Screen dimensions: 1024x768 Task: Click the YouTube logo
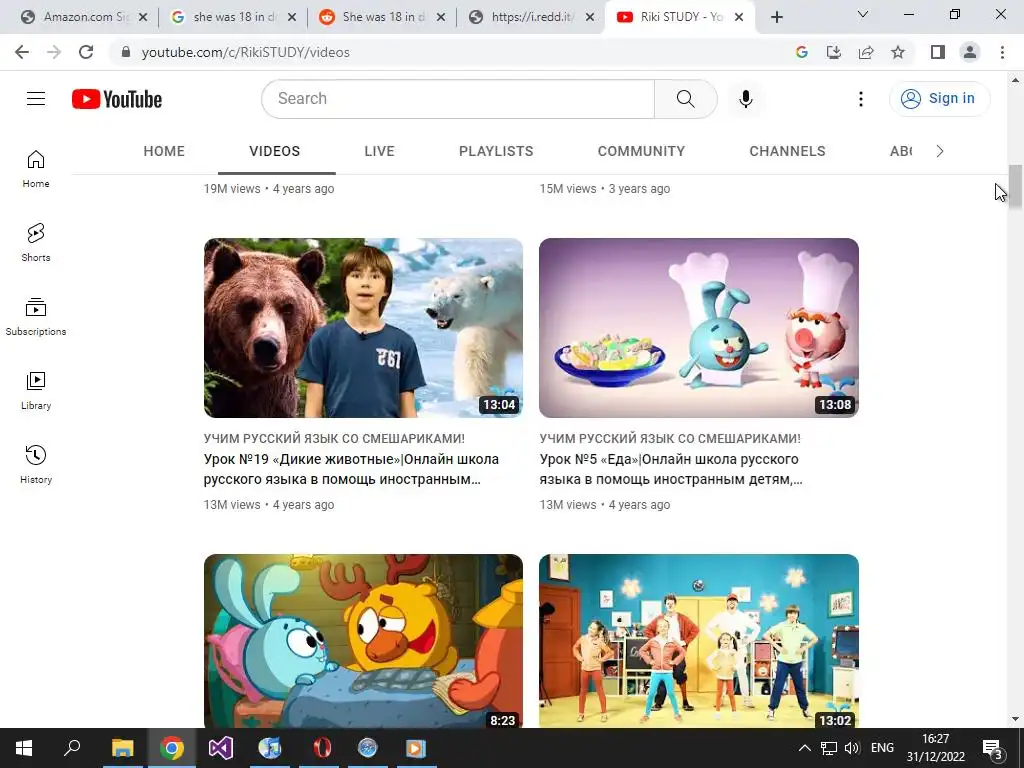click(117, 99)
